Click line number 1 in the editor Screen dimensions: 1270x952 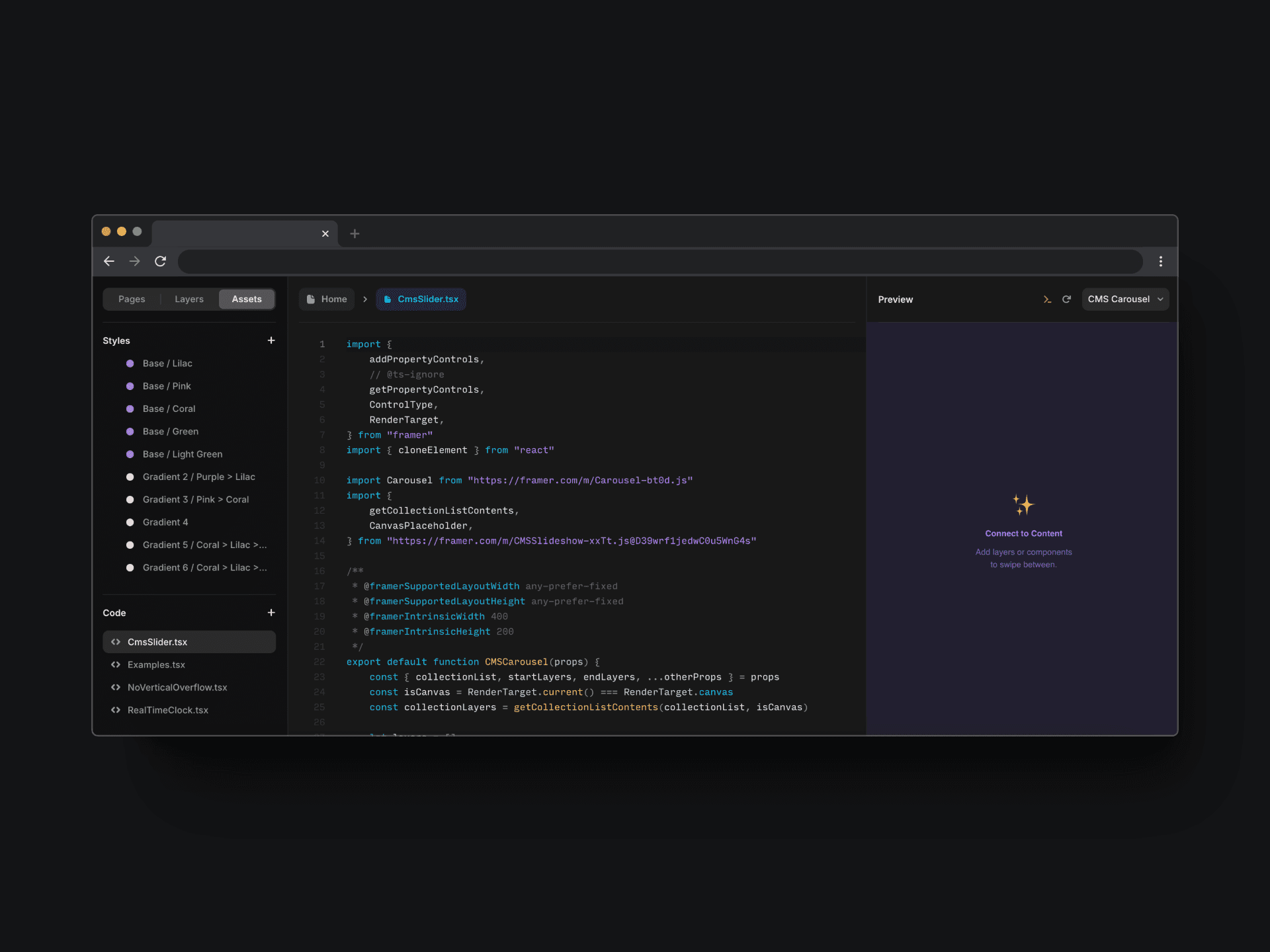point(322,344)
